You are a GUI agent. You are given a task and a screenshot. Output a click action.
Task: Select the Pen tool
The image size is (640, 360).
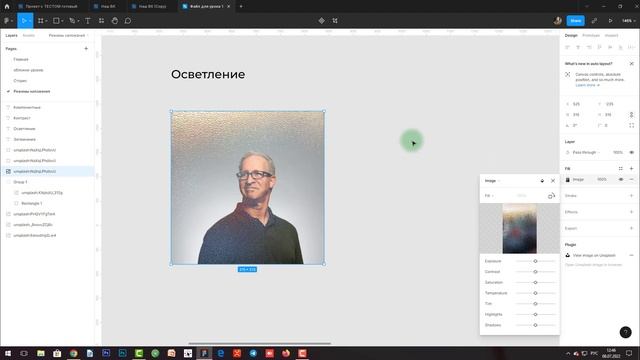click(x=72, y=21)
